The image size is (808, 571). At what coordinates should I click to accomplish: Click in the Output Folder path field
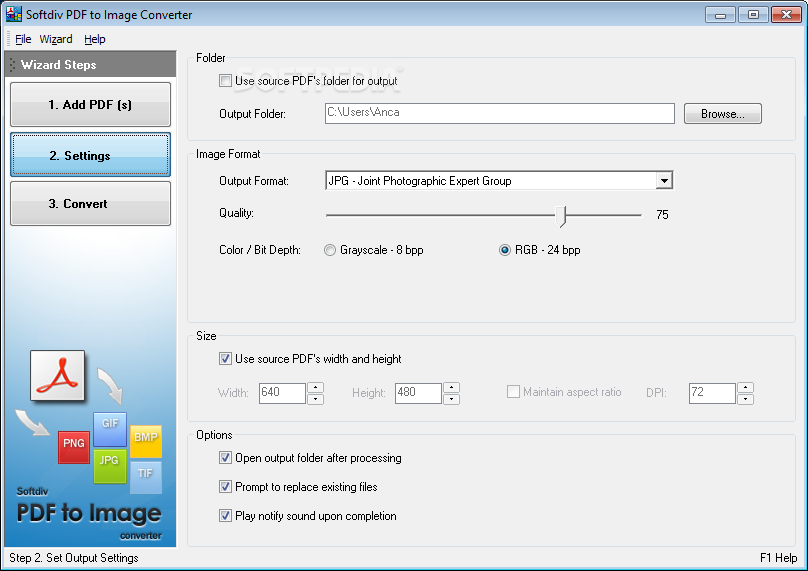499,113
